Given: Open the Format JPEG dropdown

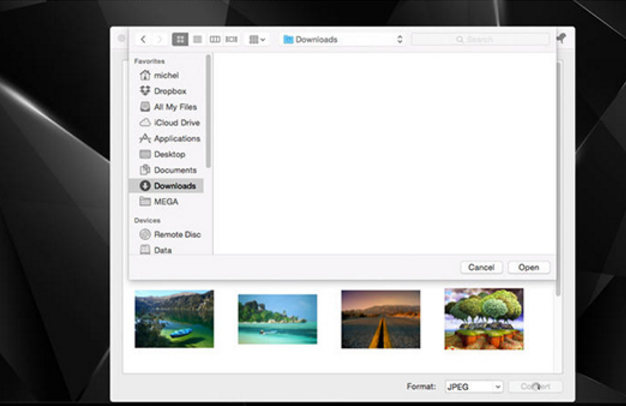Looking at the screenshot, I should click(473, 386).
